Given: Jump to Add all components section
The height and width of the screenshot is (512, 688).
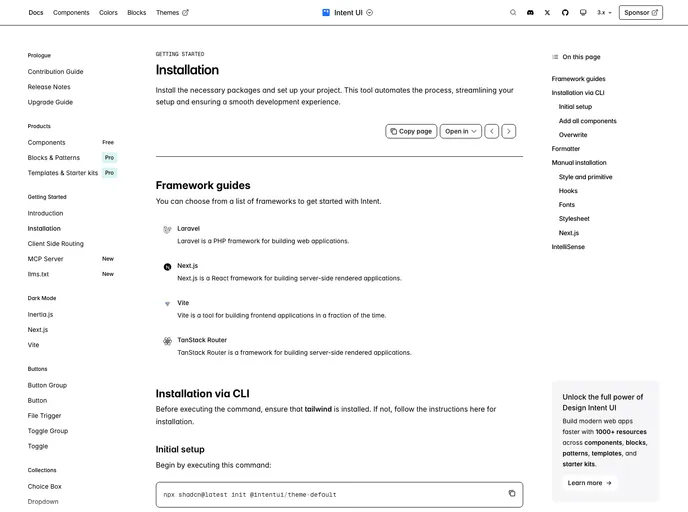Looking at the screenshot, I should click(588, 121).
